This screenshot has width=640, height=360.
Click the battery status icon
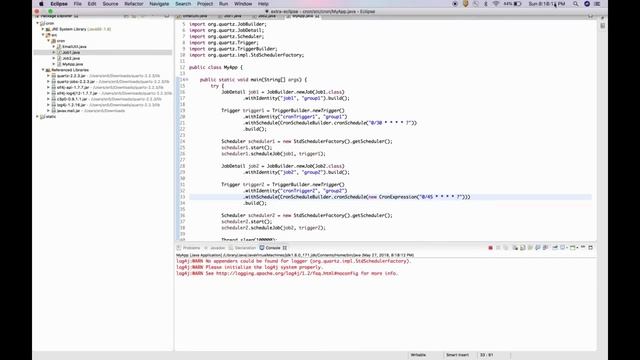[x=518, y=4]
